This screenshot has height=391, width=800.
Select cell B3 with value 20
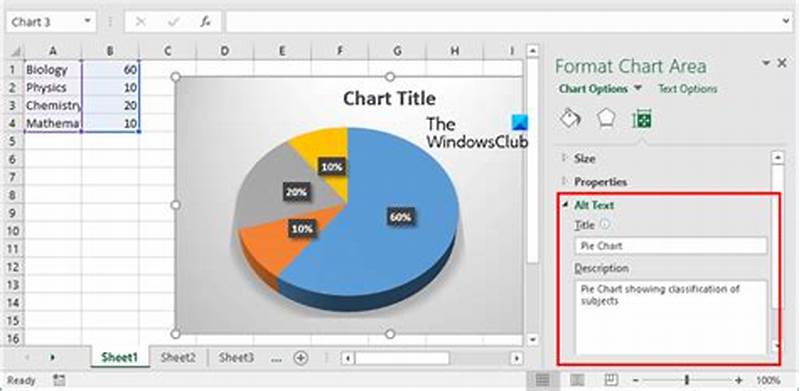tap(110, 105)
